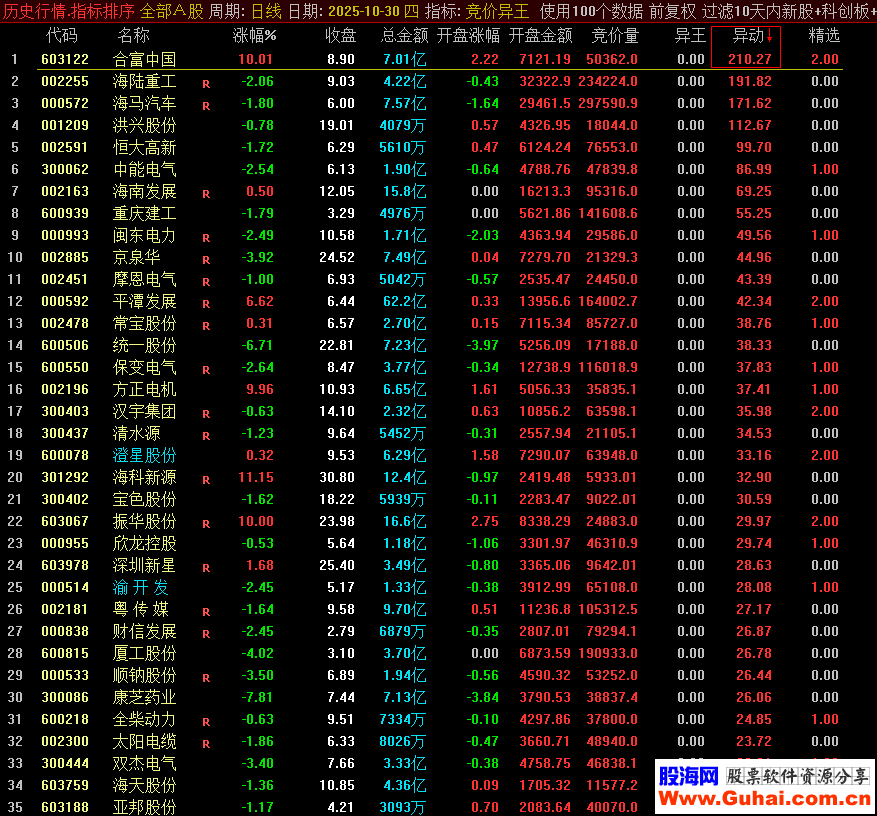Click the R marker beside 海陆重工
Screen dimensions: 877x816
click(x=206, y=83)
